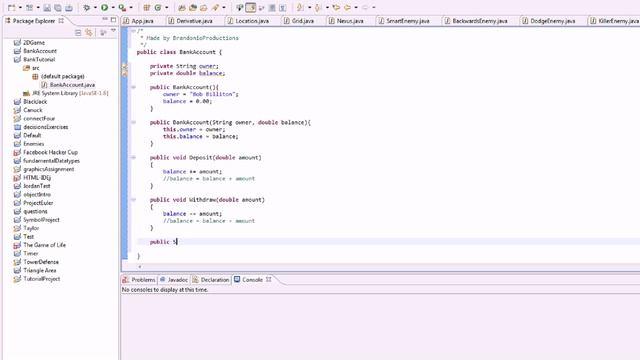
Task: Switch to the App.java editor tab
Action: (139, 21)
